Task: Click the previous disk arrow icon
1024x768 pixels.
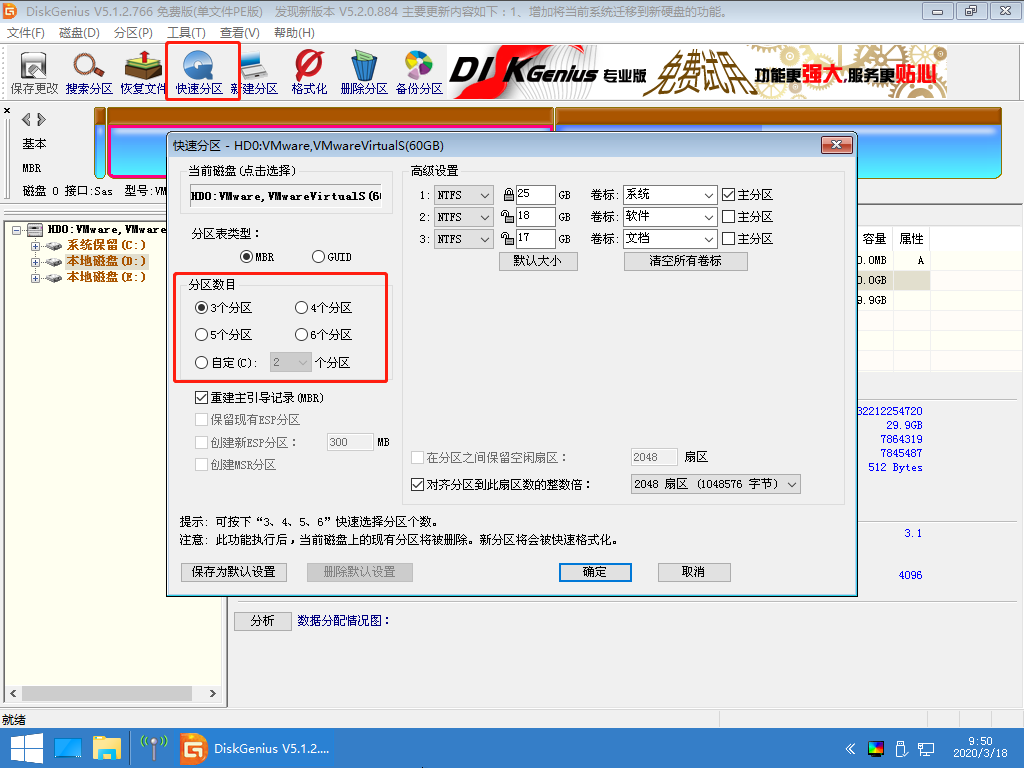Action: (26, 120)
